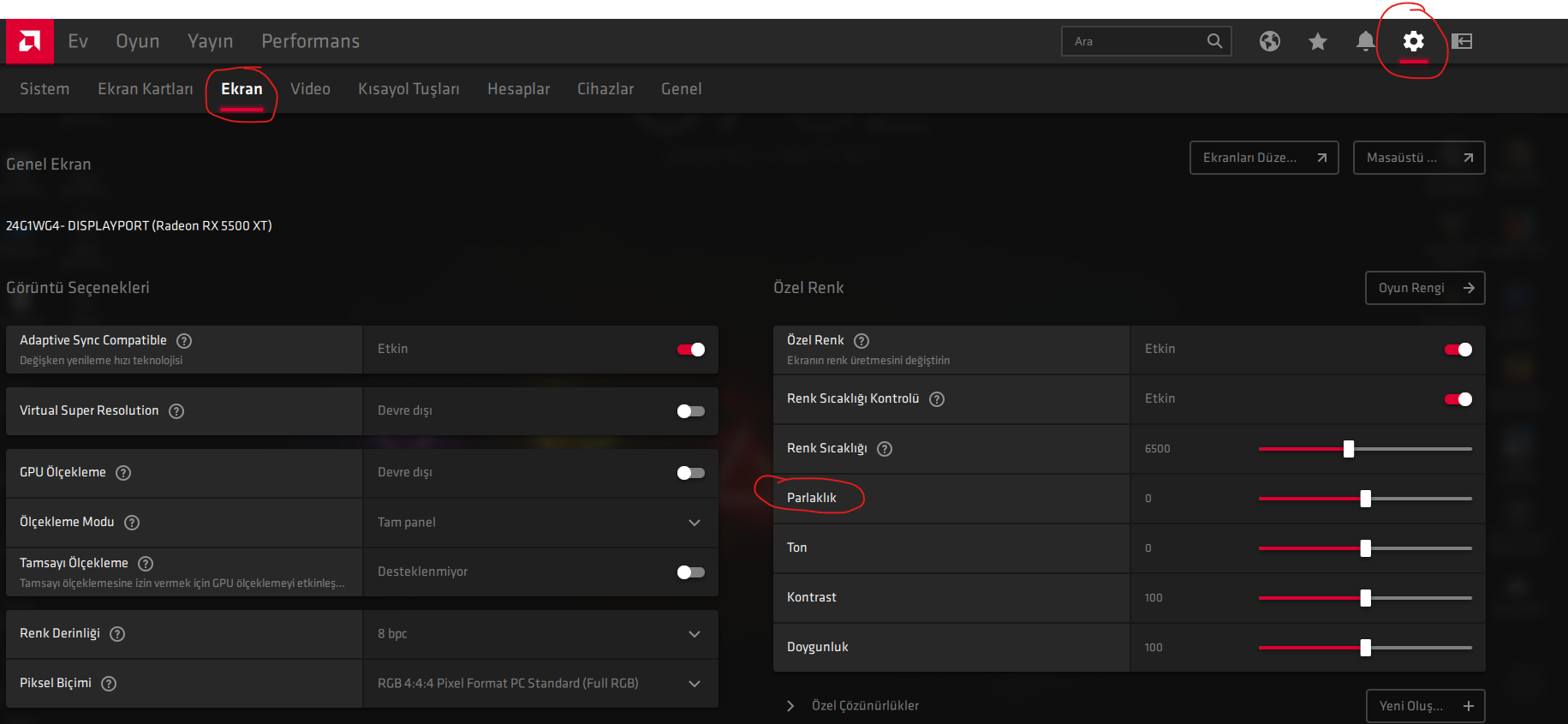
Task: Open the Ölçekleme Modu dropdown
Action: 540,523
